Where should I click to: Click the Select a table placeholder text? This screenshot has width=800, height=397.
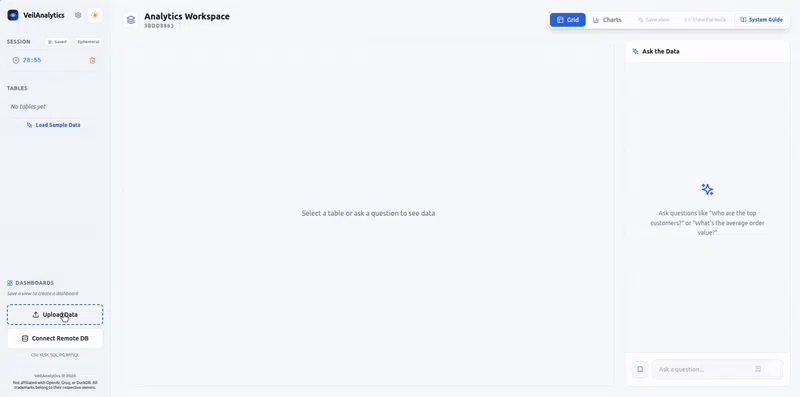[x=368, y=213]
